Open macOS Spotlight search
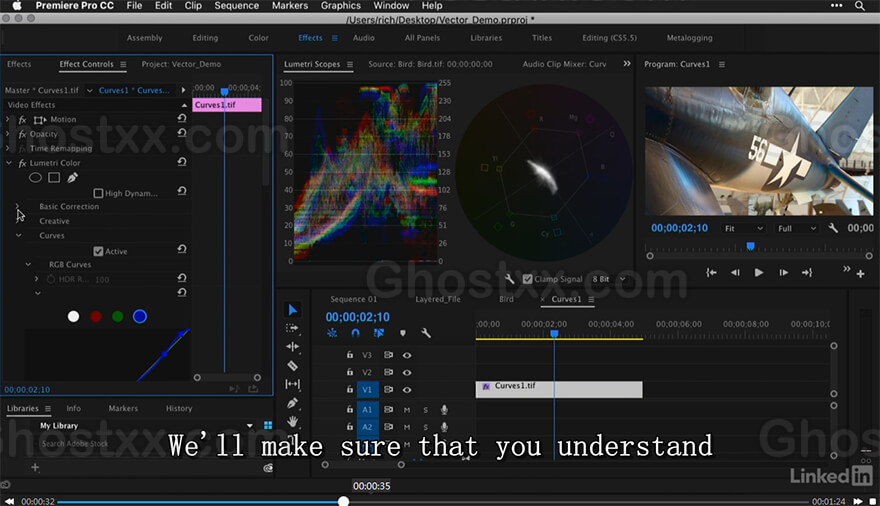Viewport: 880px width, 506px height. pyautogui.click(x=860, y=6)
